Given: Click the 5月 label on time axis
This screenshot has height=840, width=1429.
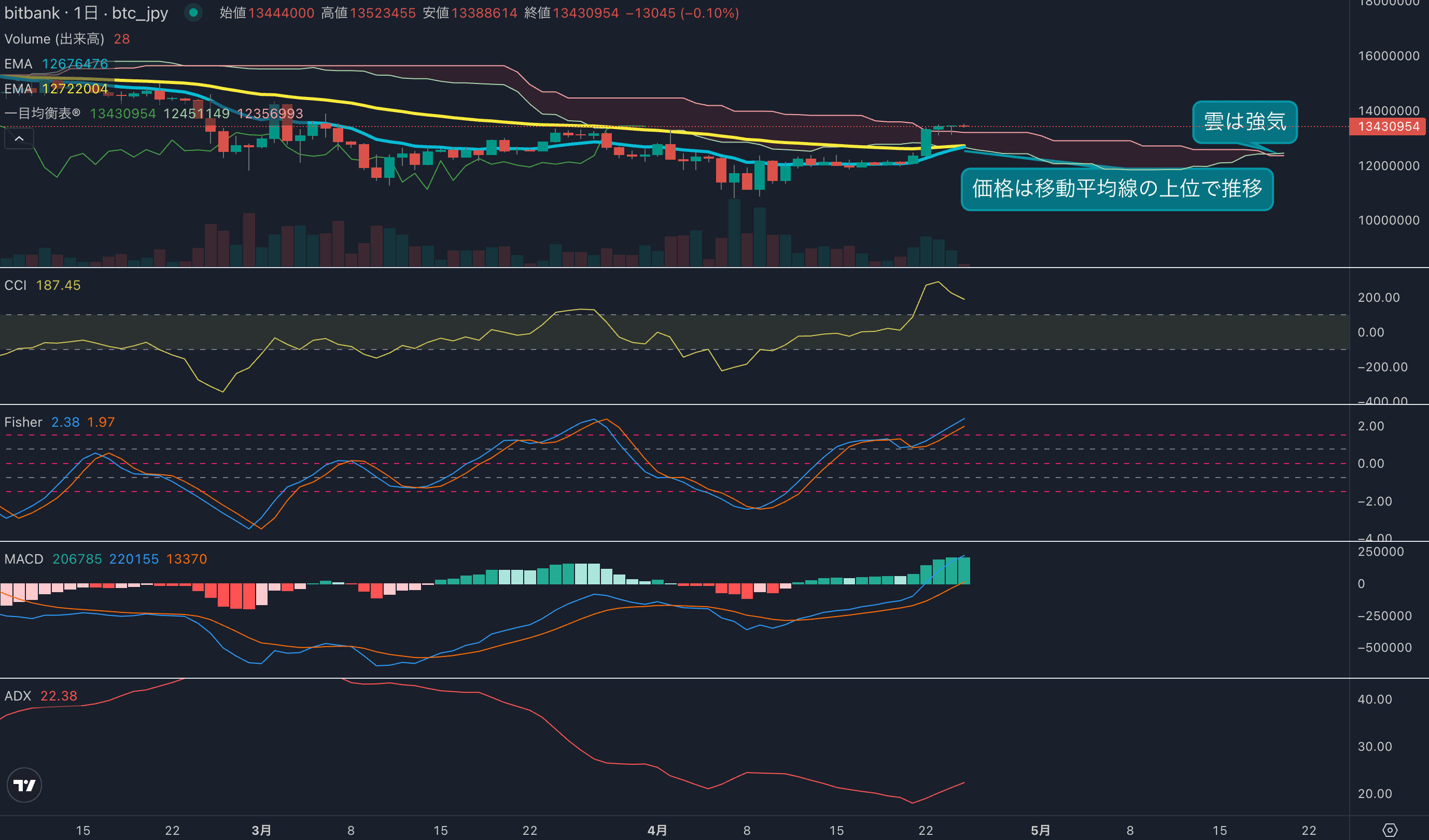Looking at the screenshot, I should pos(1040,830).
